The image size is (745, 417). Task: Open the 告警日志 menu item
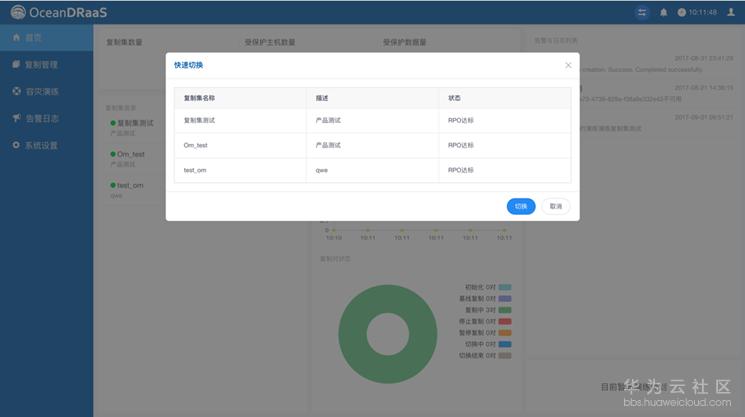click(x=47, y=118)
